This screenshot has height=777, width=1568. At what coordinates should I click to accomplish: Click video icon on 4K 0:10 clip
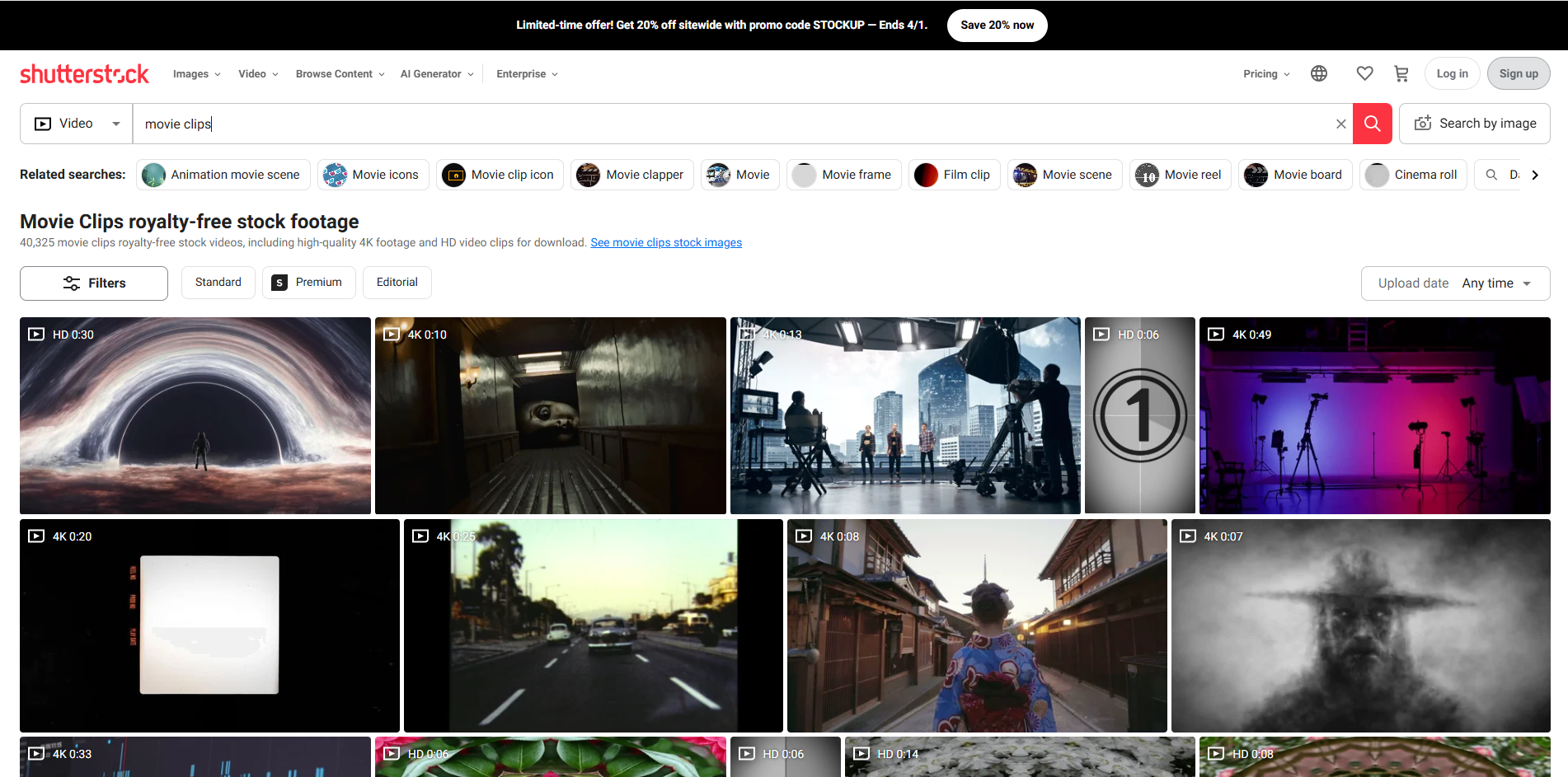tap(392, 335)
